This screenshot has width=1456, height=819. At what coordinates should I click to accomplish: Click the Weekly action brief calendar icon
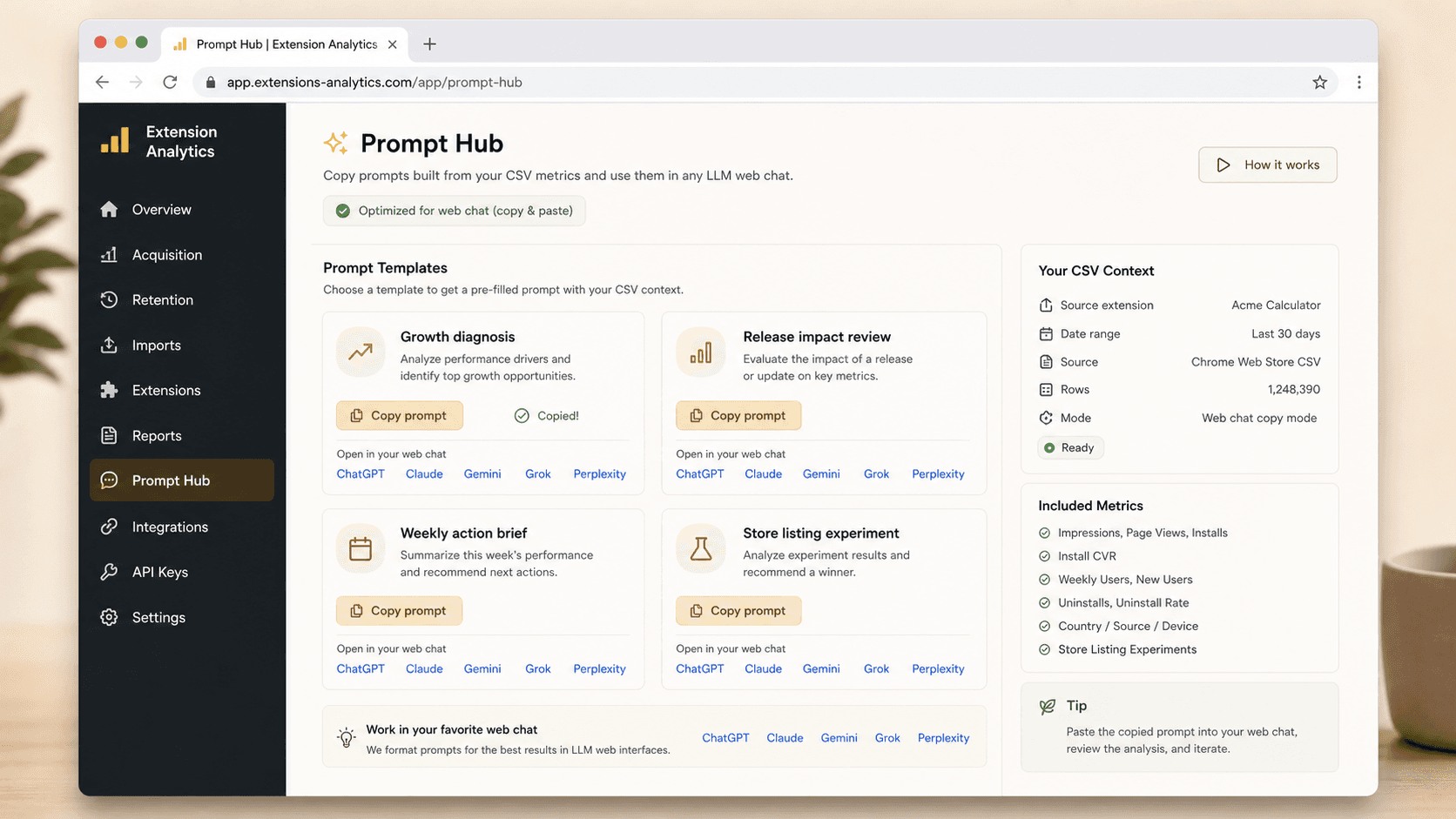pos(361,549)
